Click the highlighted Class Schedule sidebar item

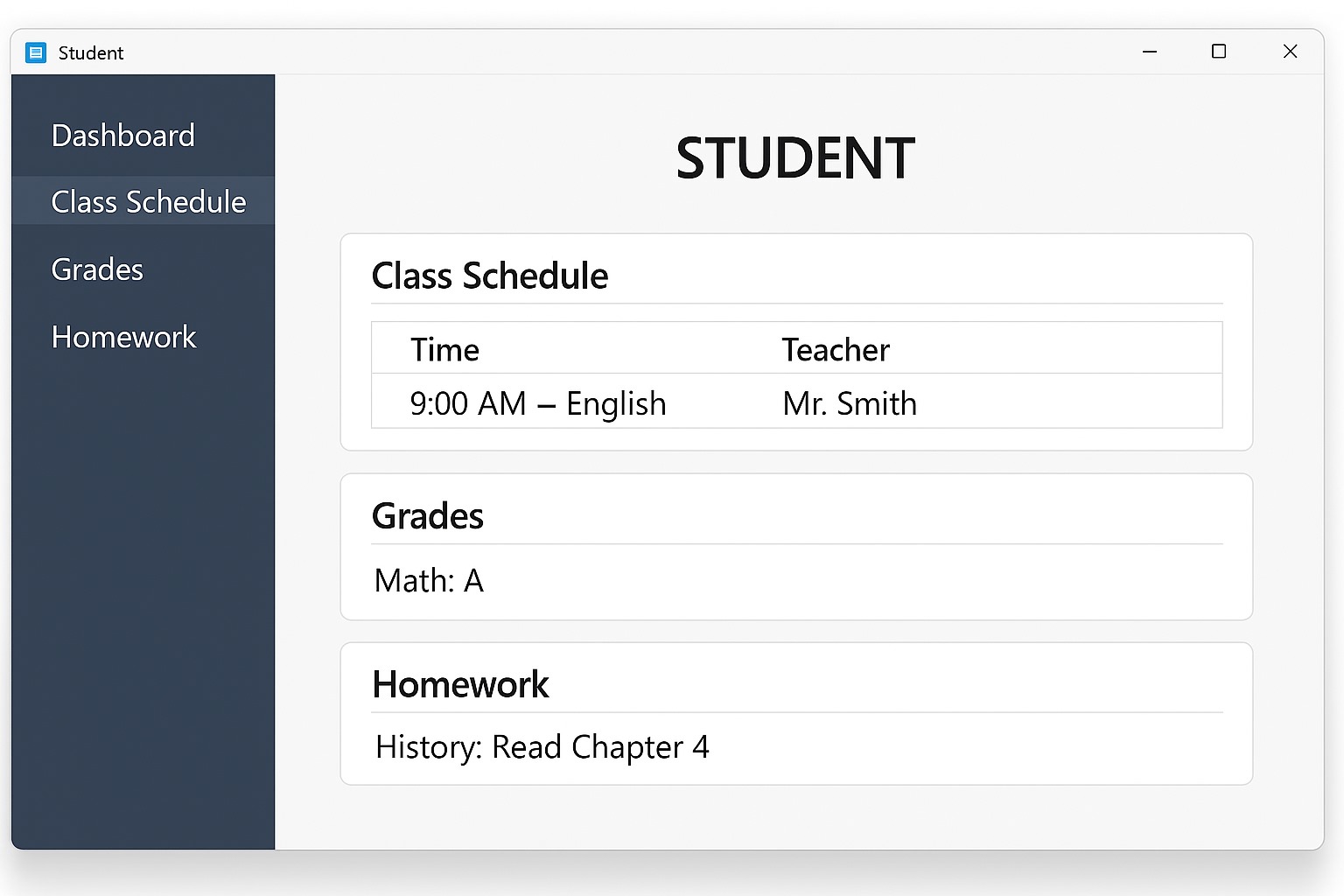point(149,201)
